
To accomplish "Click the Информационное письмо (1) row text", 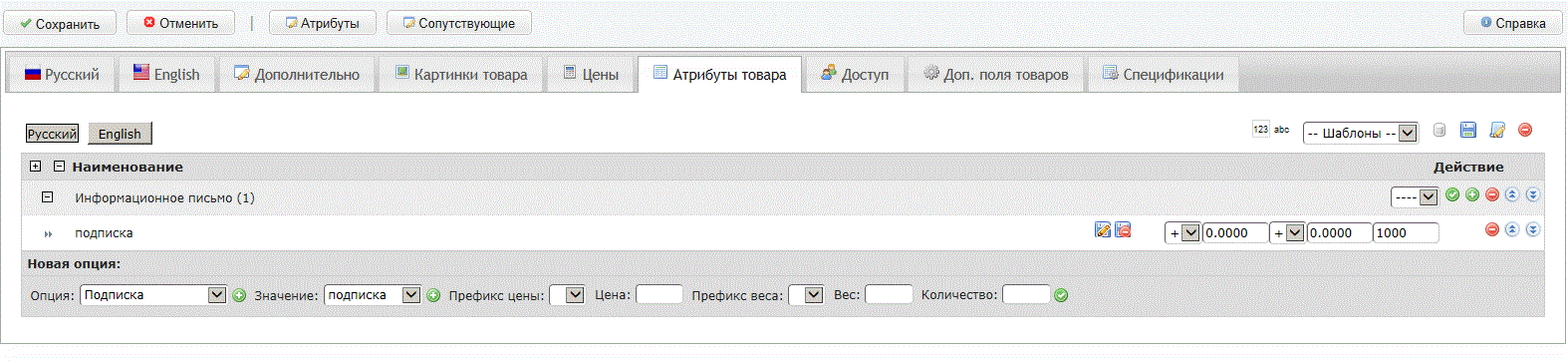I will [x=164, y=198].
